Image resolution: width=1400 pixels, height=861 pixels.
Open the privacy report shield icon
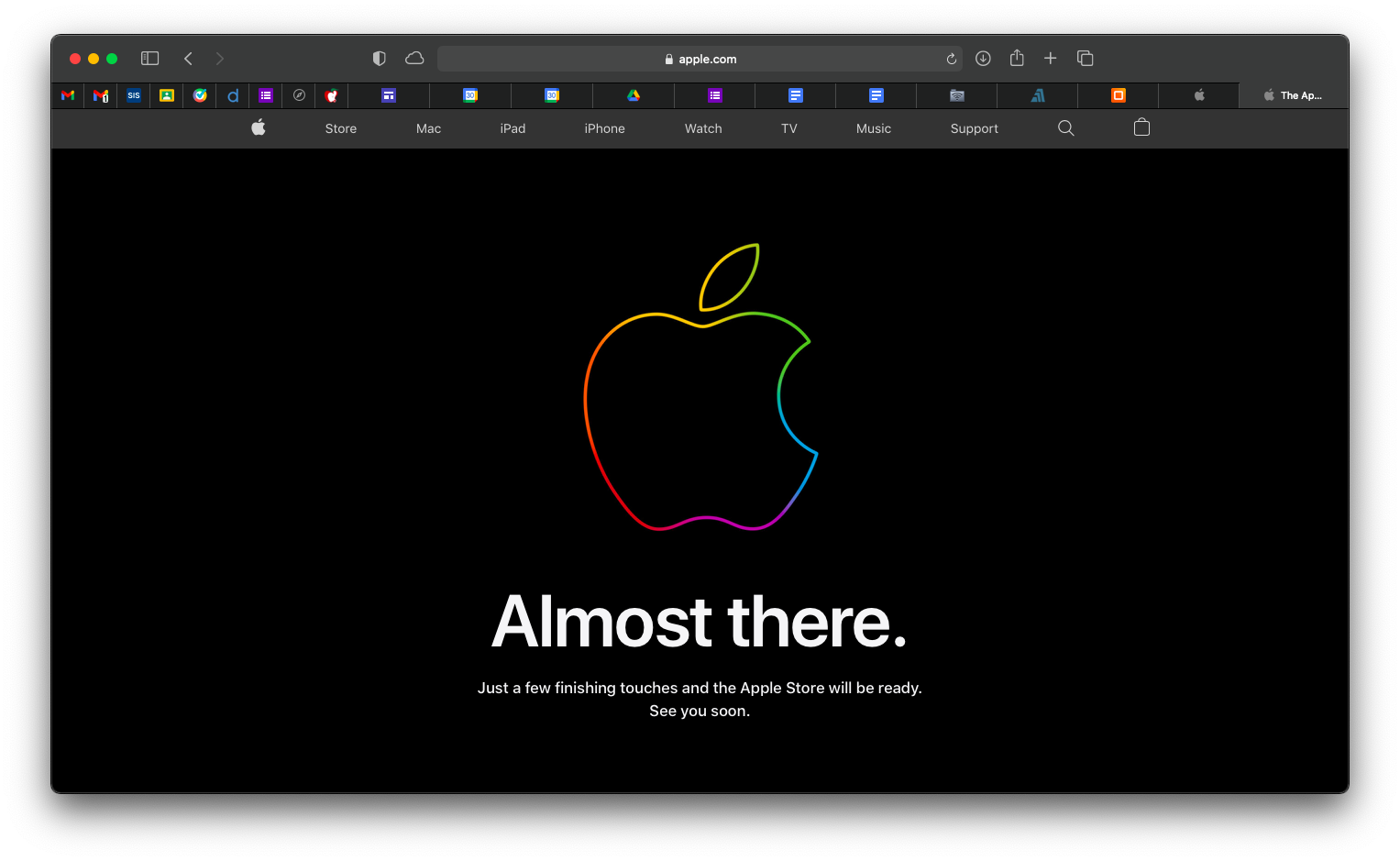tap(379, 59)
